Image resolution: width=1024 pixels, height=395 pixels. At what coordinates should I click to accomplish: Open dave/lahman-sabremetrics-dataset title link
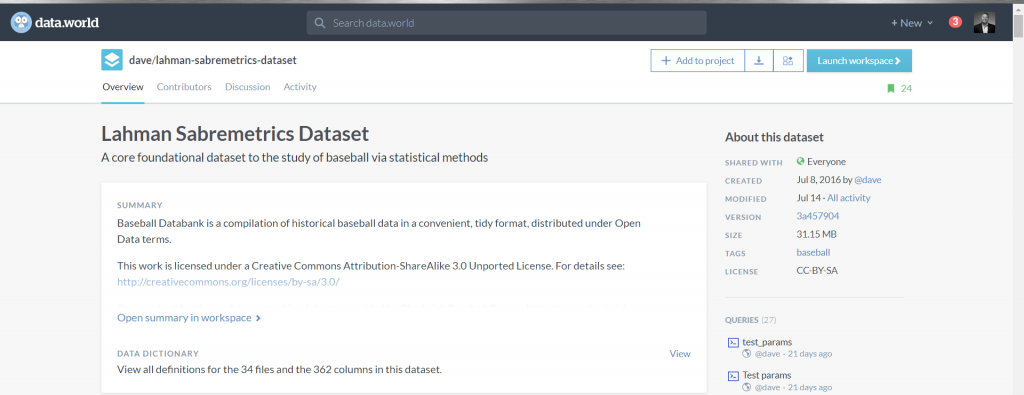click(x=213, y=60)
